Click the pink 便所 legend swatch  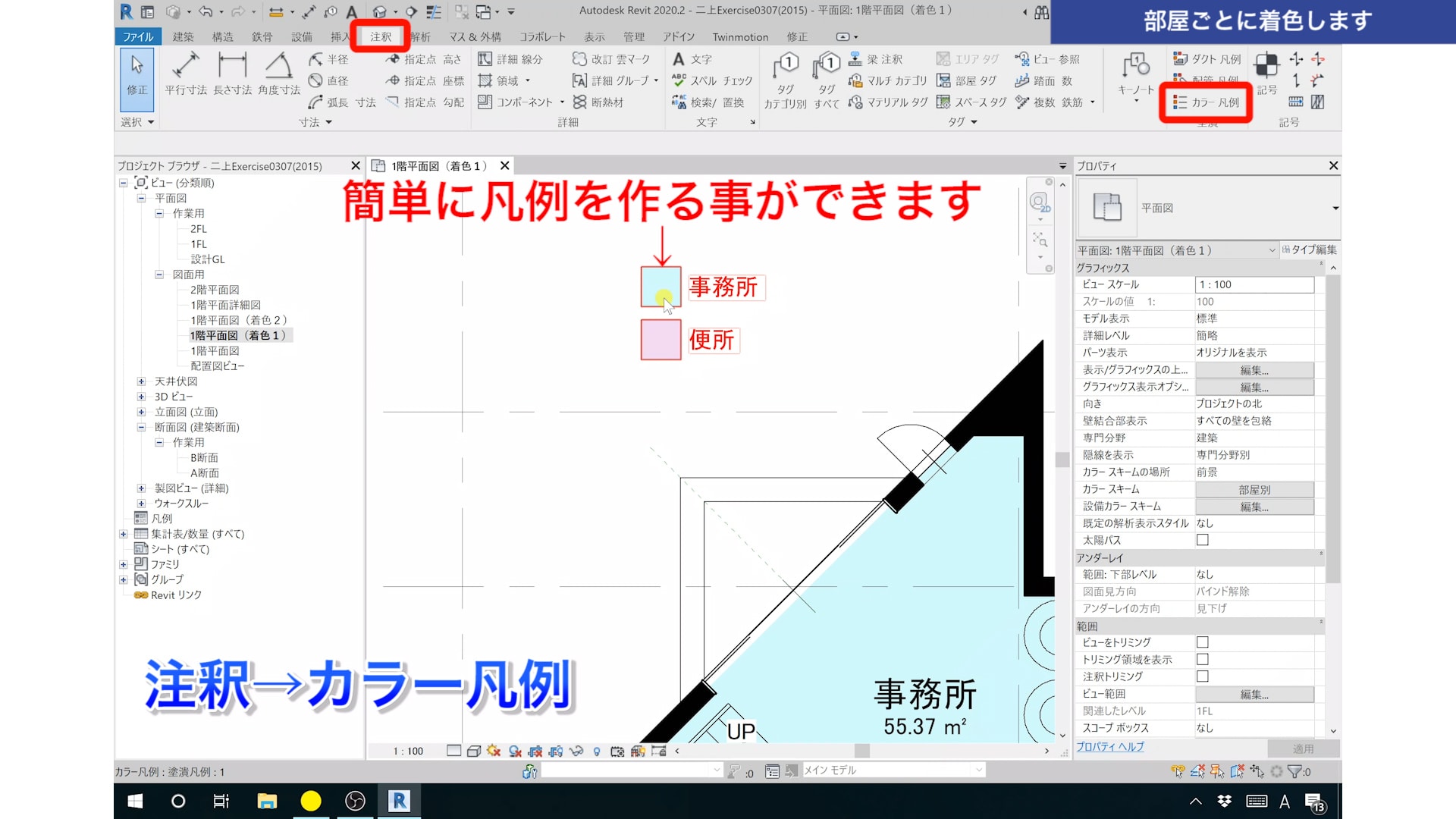[x=661, y=339]
